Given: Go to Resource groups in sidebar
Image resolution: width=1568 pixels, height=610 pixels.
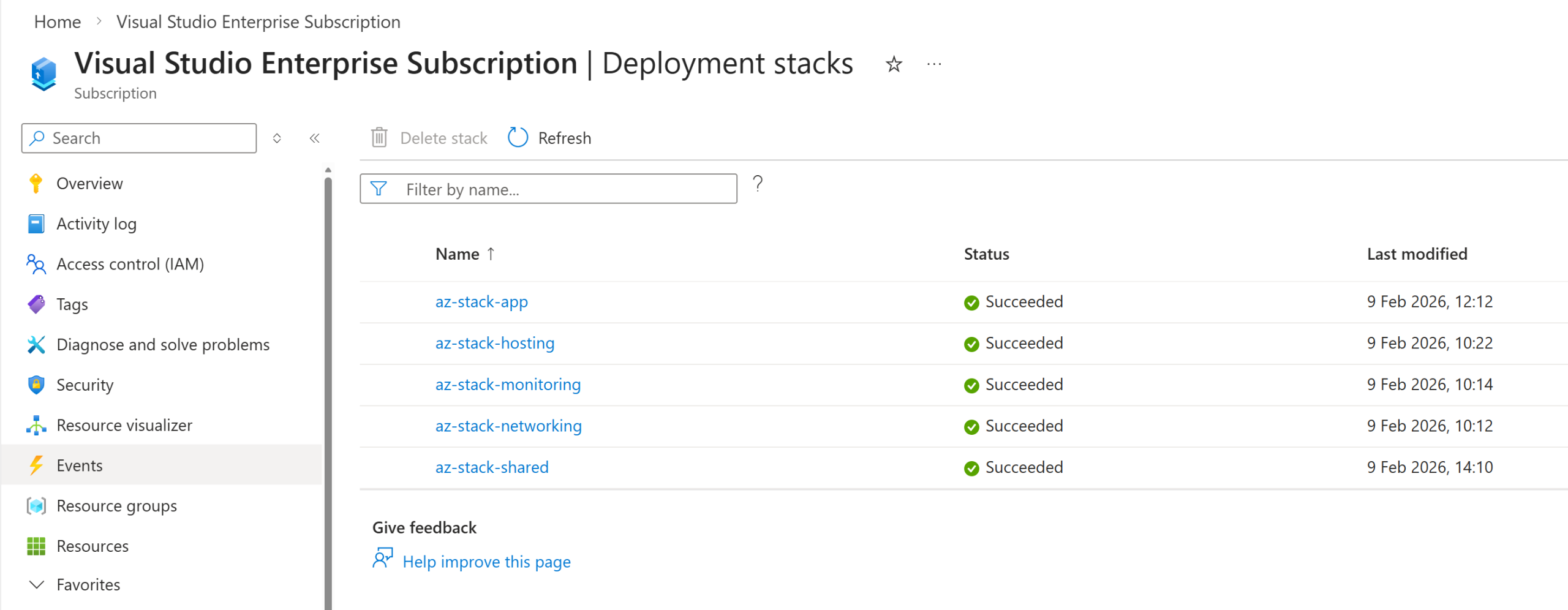Looking at the screenshot, I should coord(116,506).
